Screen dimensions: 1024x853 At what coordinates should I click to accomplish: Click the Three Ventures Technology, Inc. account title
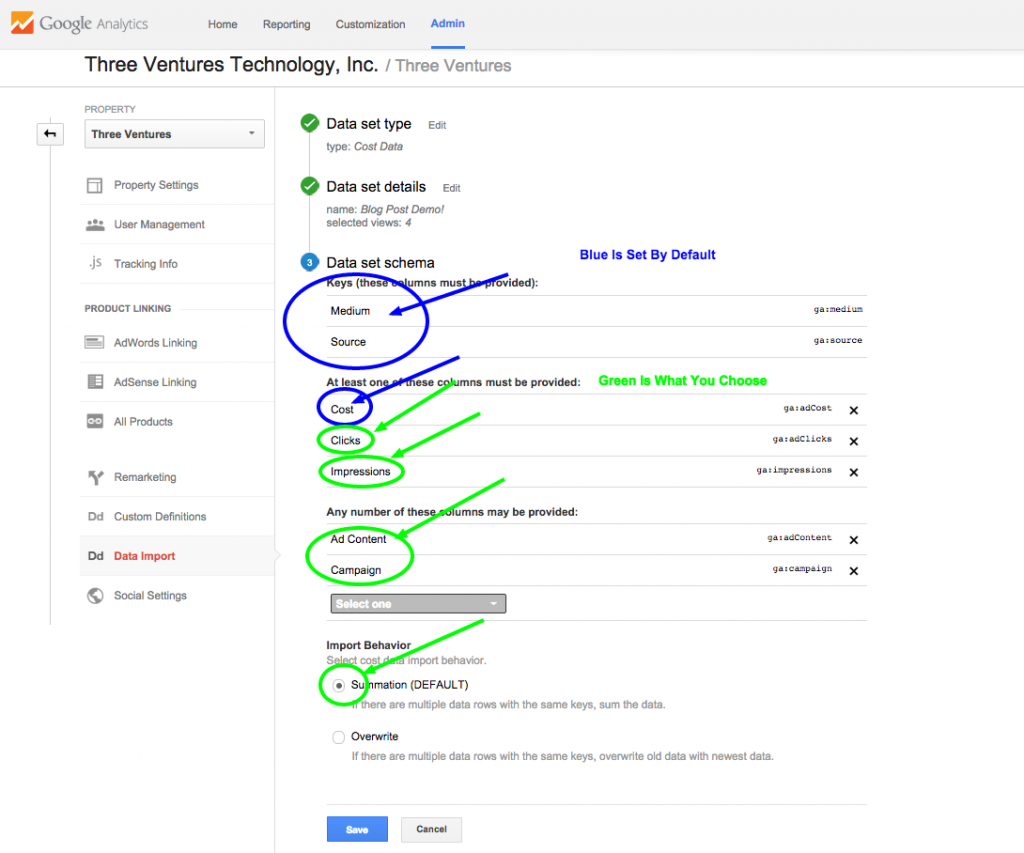(x=231, y=65)
